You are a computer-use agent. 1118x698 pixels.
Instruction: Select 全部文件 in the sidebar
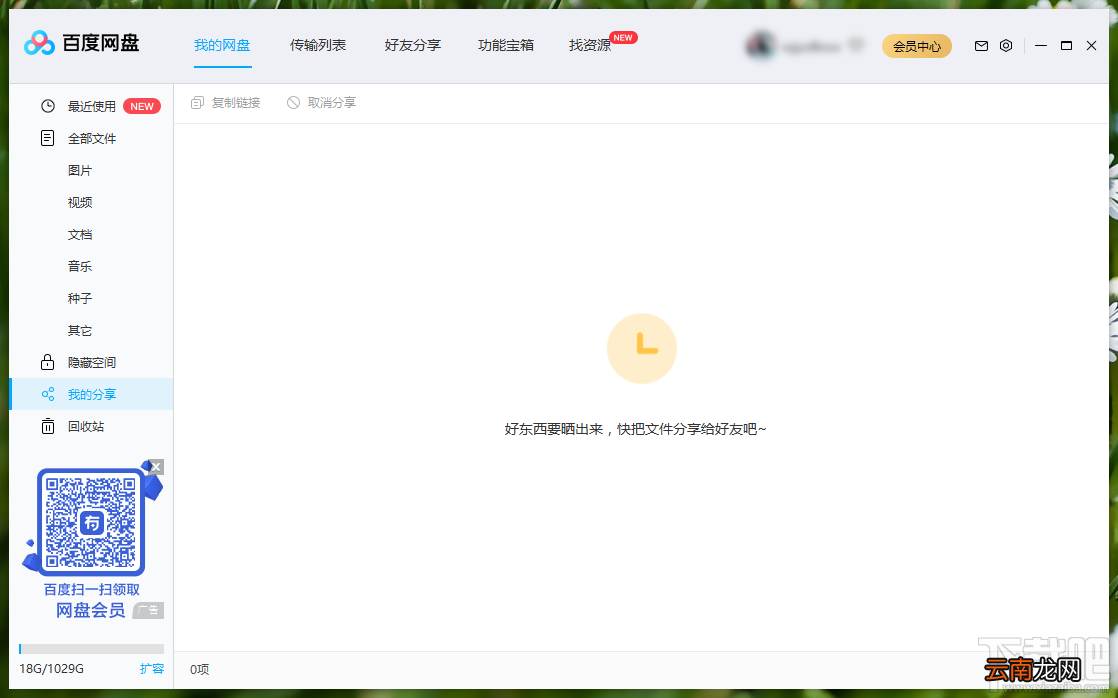91,138
